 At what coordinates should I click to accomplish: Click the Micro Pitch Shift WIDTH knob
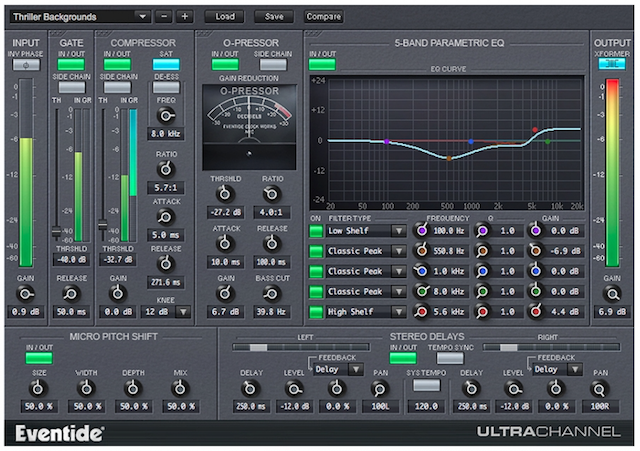[86, 389]
